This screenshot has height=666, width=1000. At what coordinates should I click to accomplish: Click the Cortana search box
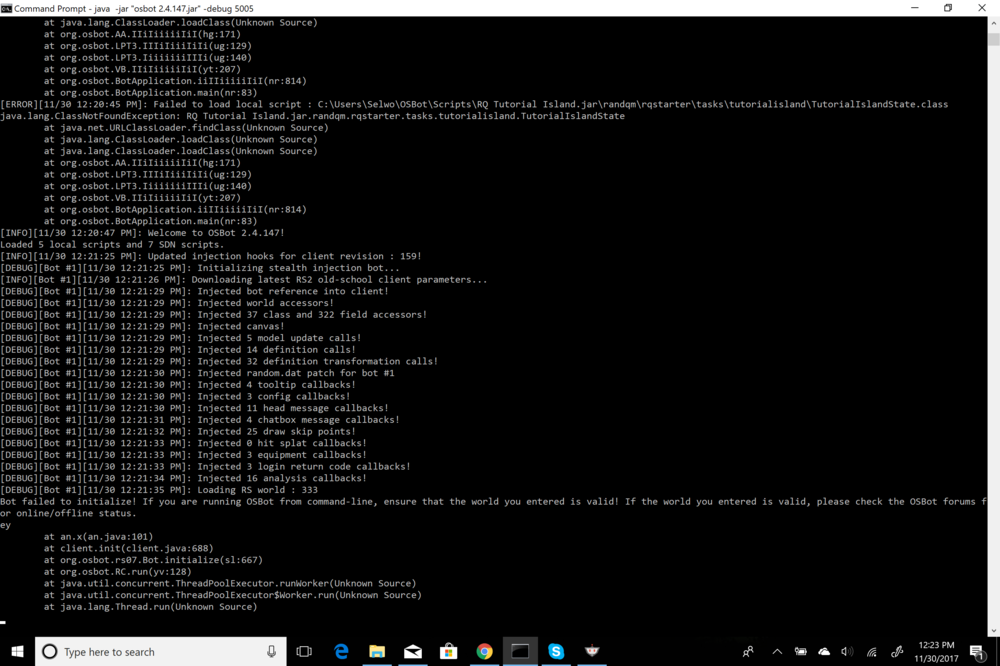[161, 651]
